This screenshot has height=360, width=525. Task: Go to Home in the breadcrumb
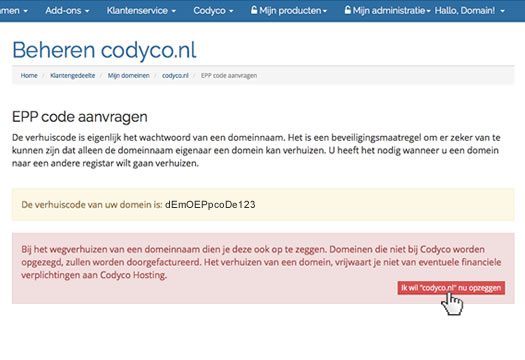29,76
